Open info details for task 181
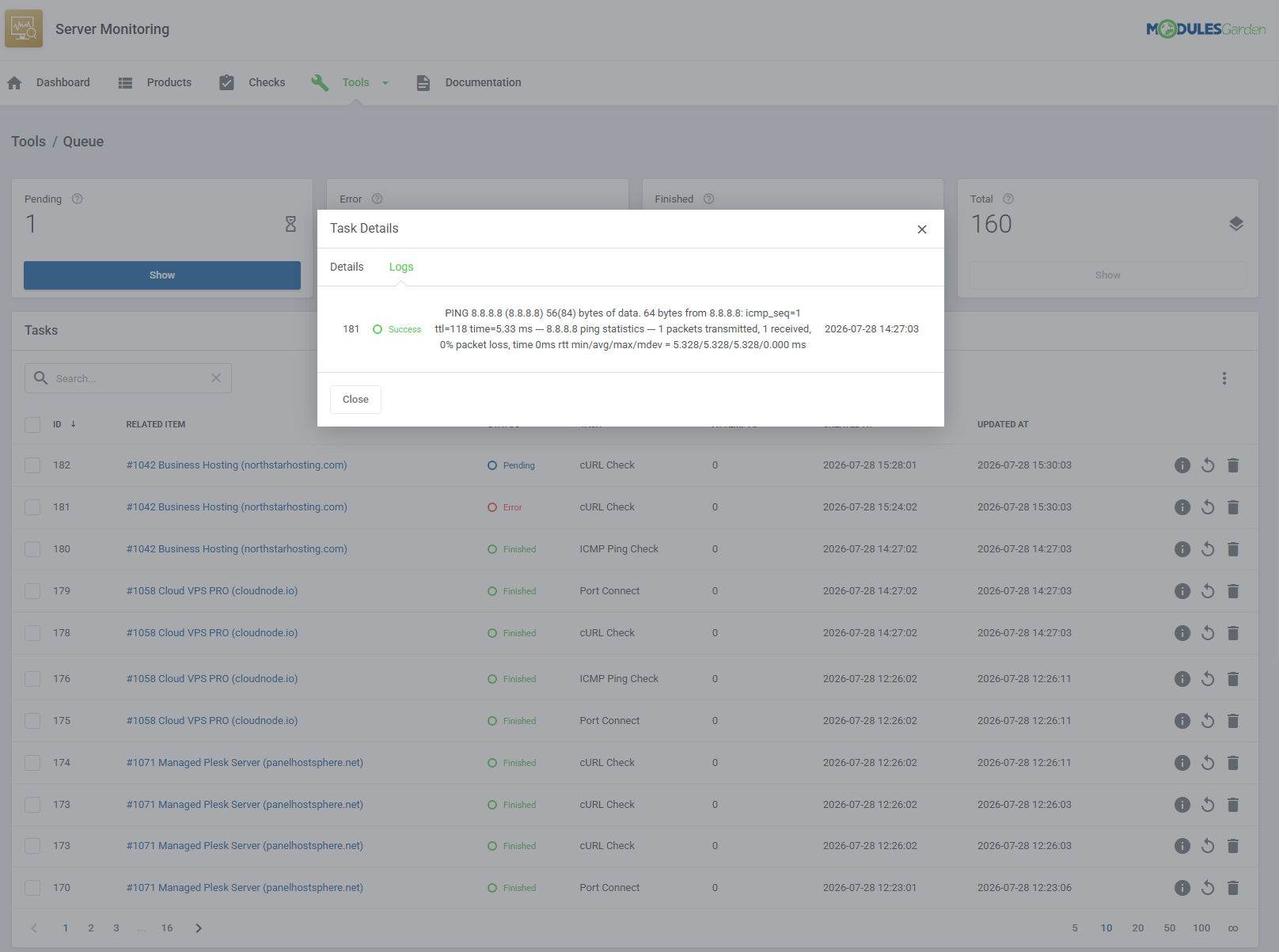 pos(1182,507)
